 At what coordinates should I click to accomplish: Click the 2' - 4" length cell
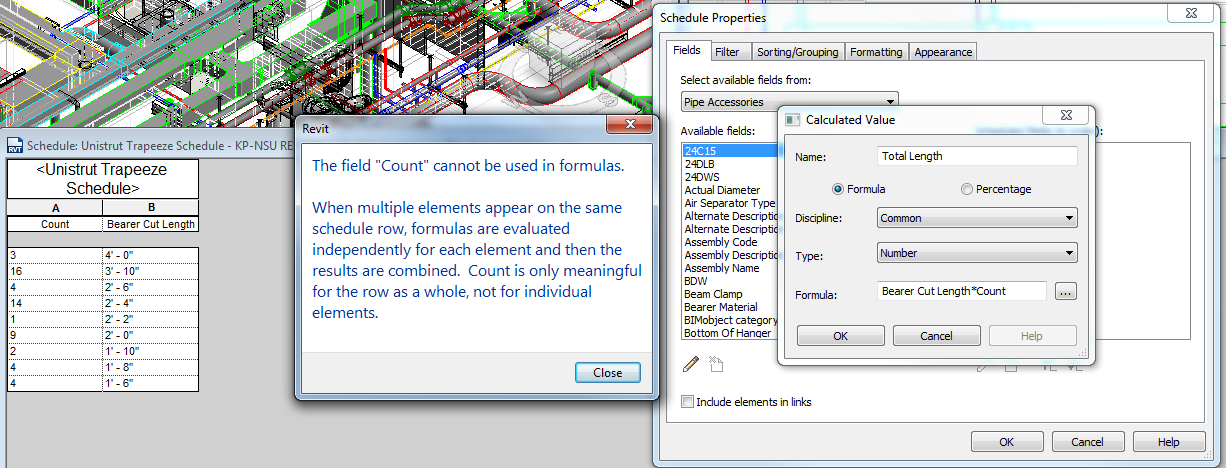150,303
